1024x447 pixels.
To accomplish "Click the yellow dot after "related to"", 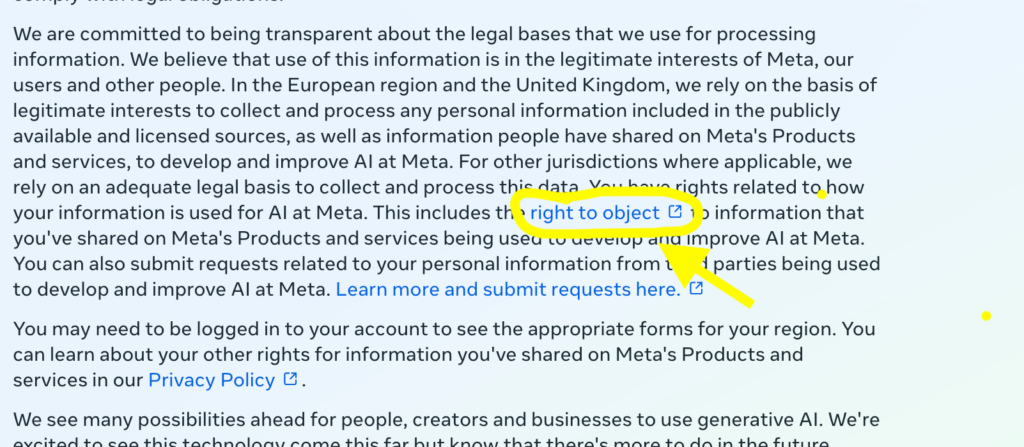I will click(822, 194).
